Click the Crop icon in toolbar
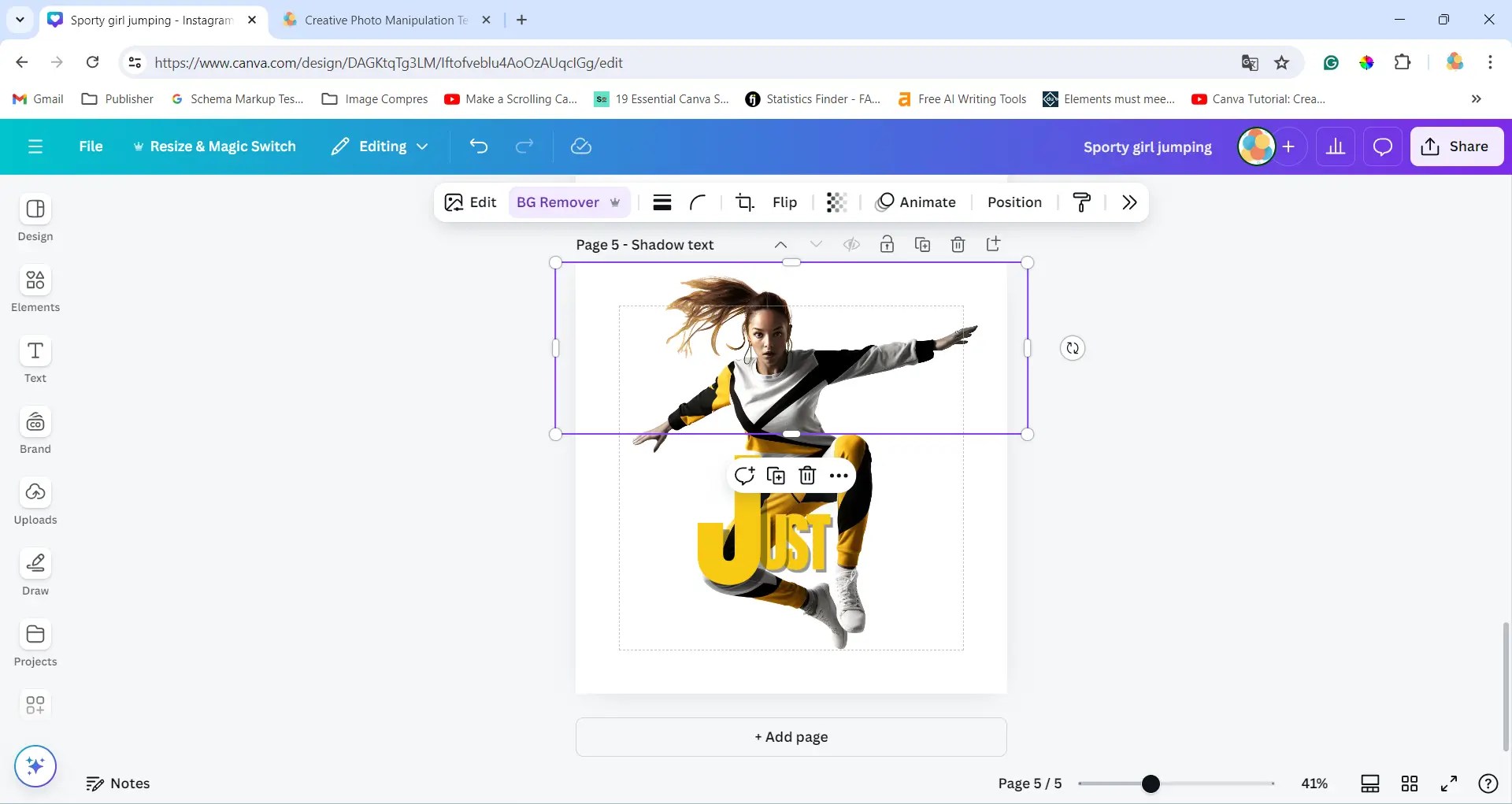 (744, 202)
